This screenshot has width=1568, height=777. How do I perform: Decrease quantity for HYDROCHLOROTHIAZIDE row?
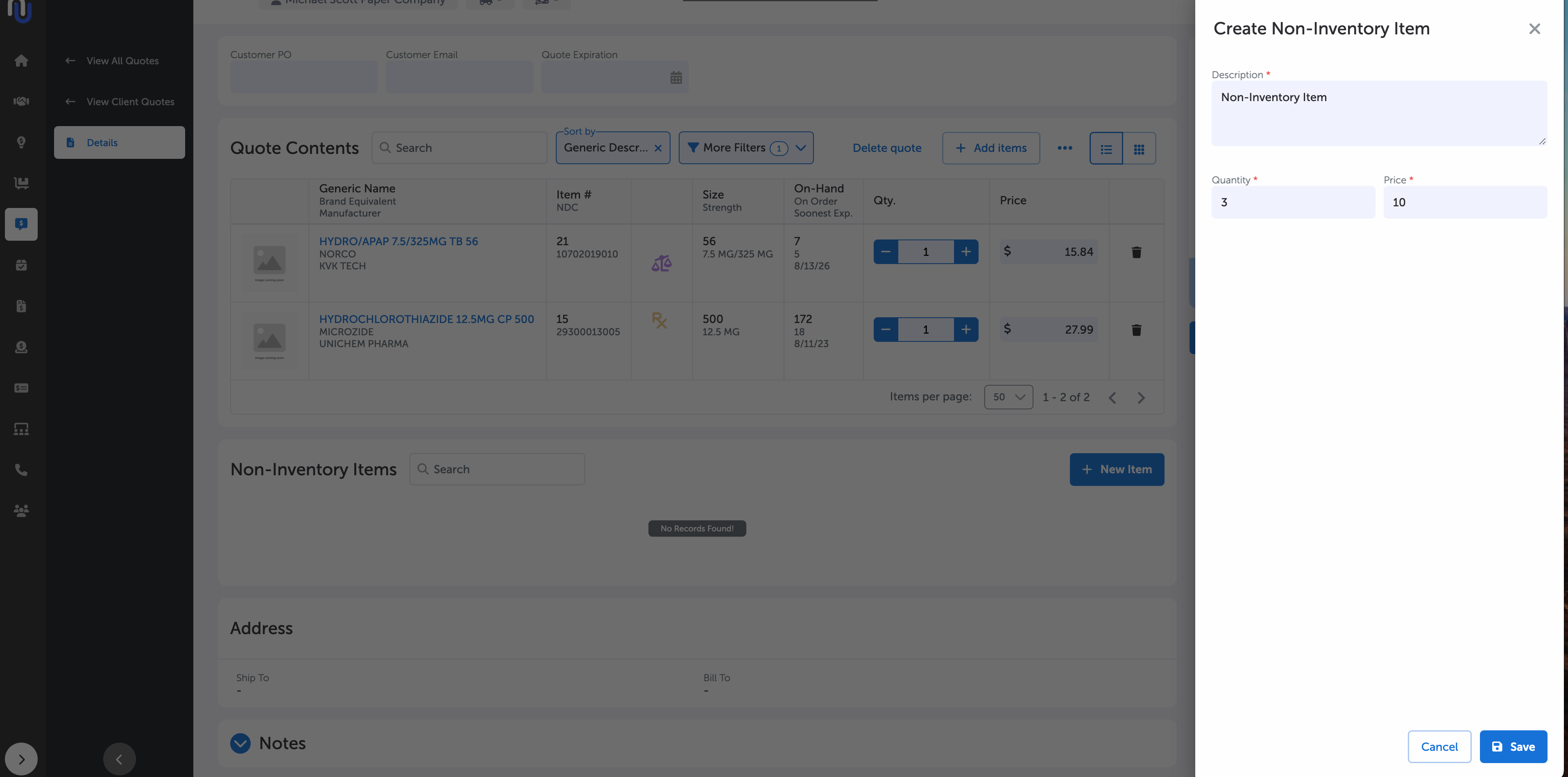886,329
